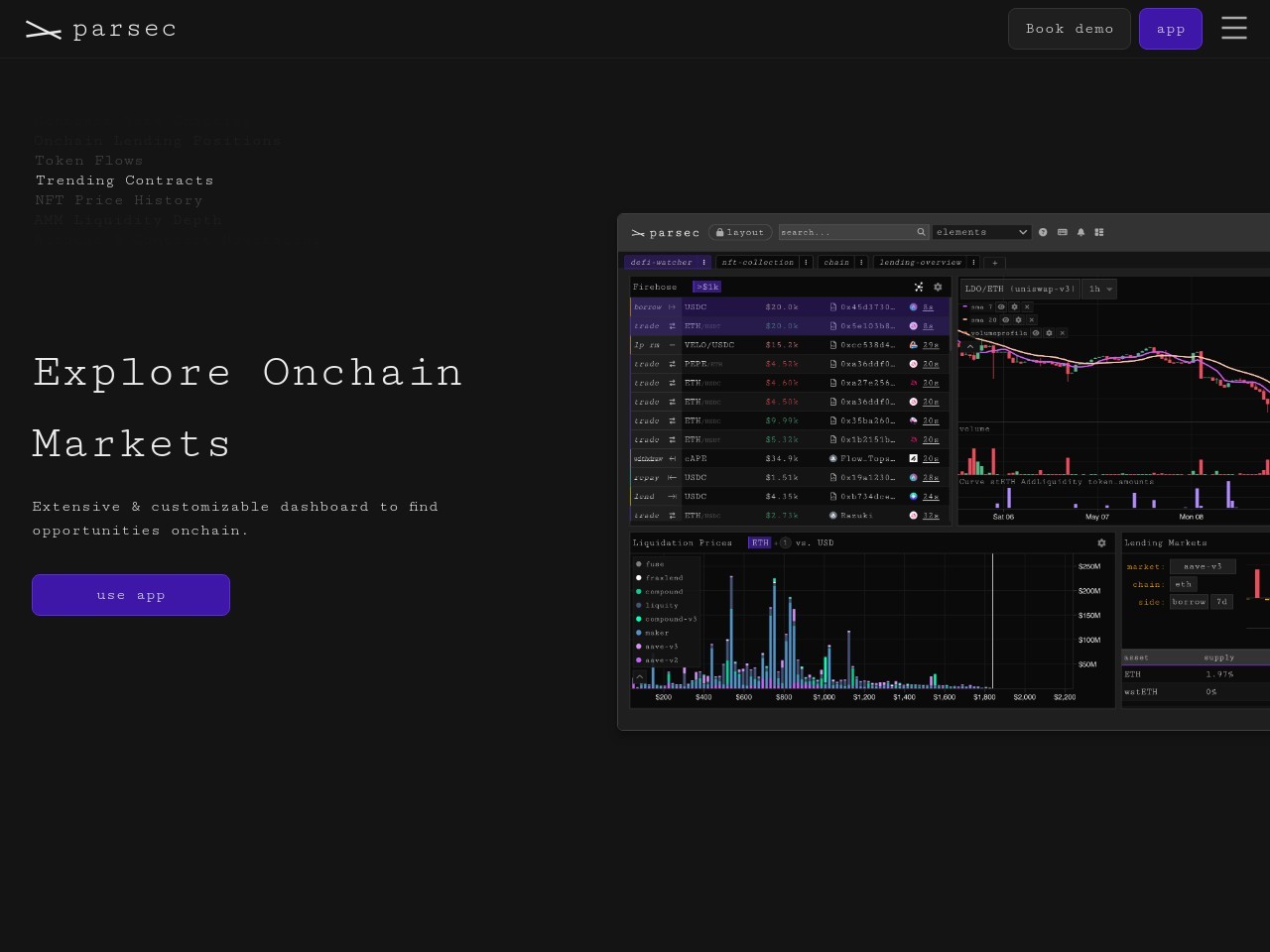Open the notifications bell icon
Viewport: 1270px width, 952px height.
tap(1080, 232)
